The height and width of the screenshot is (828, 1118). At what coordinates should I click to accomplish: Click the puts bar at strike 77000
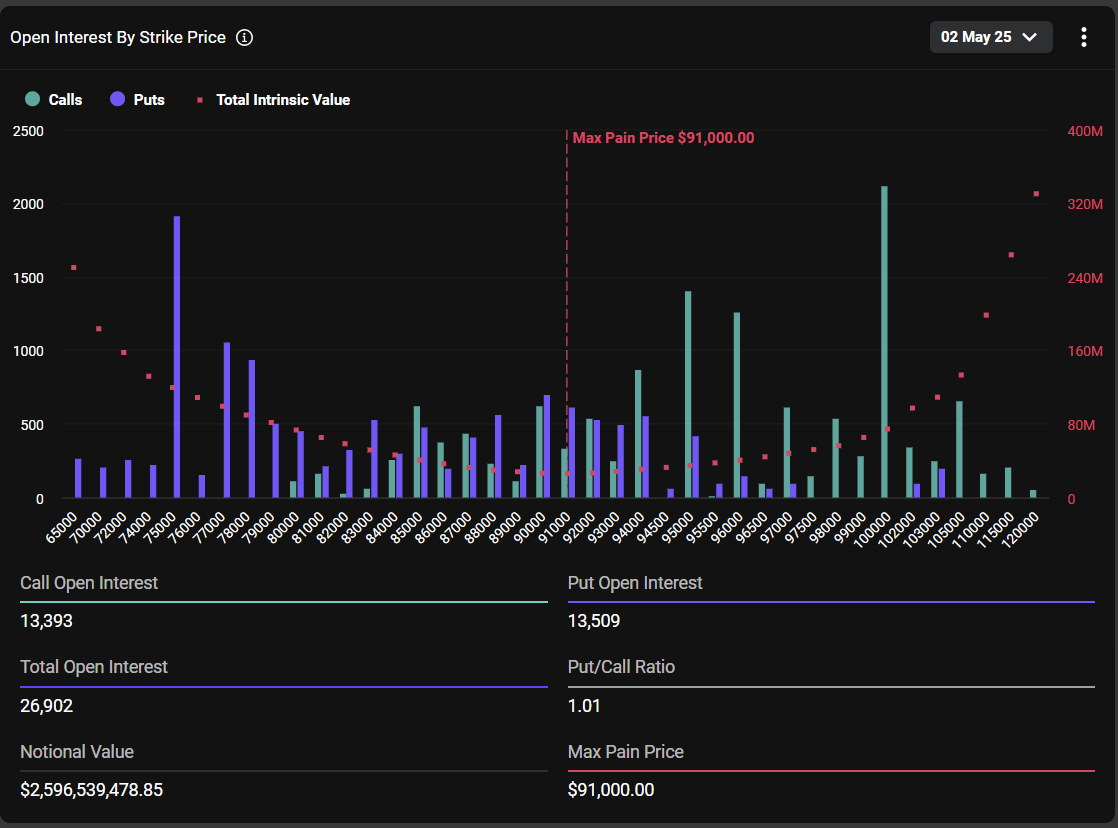click(x=227, y=420)
